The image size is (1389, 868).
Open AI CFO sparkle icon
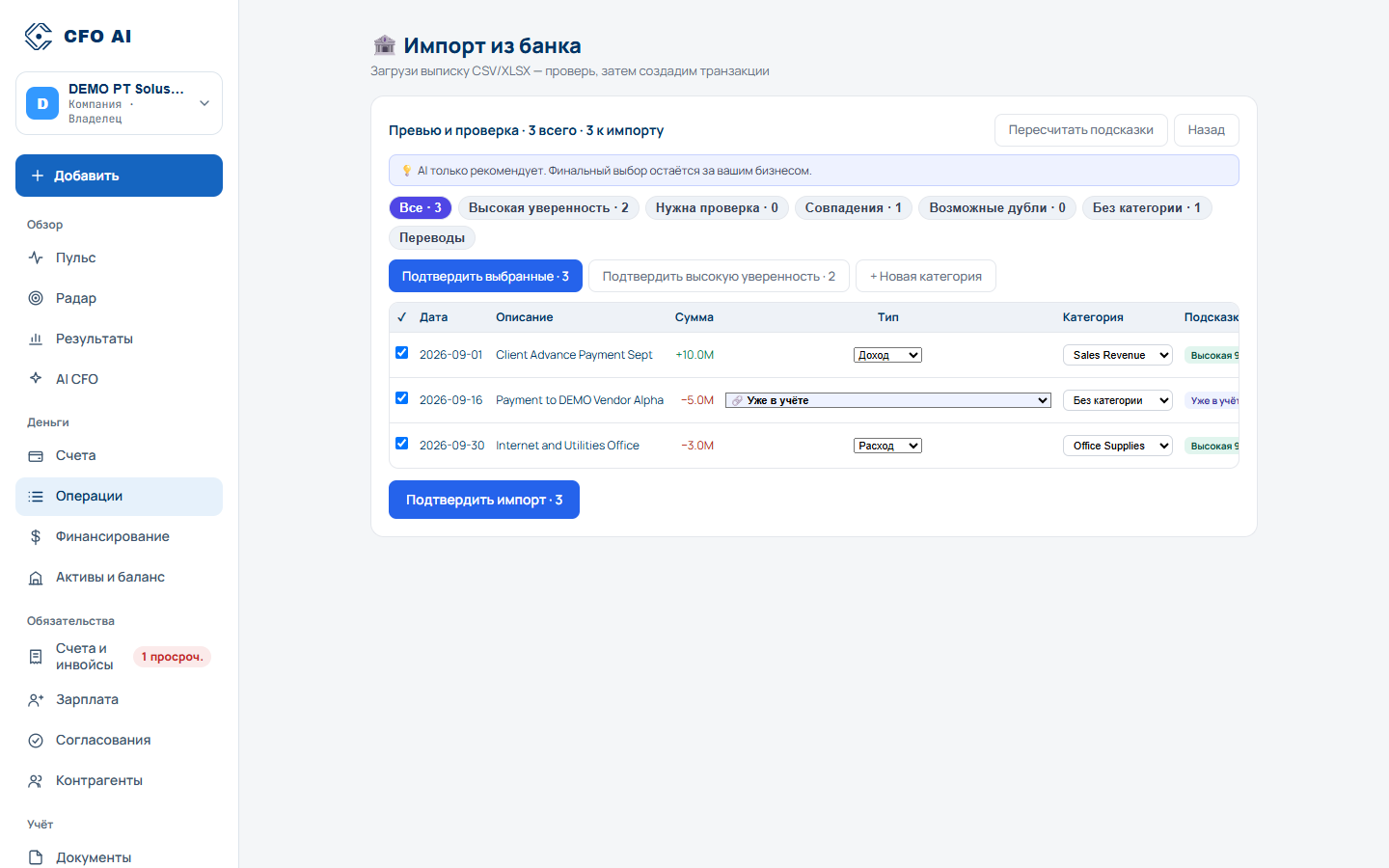[x=36, y=379]
